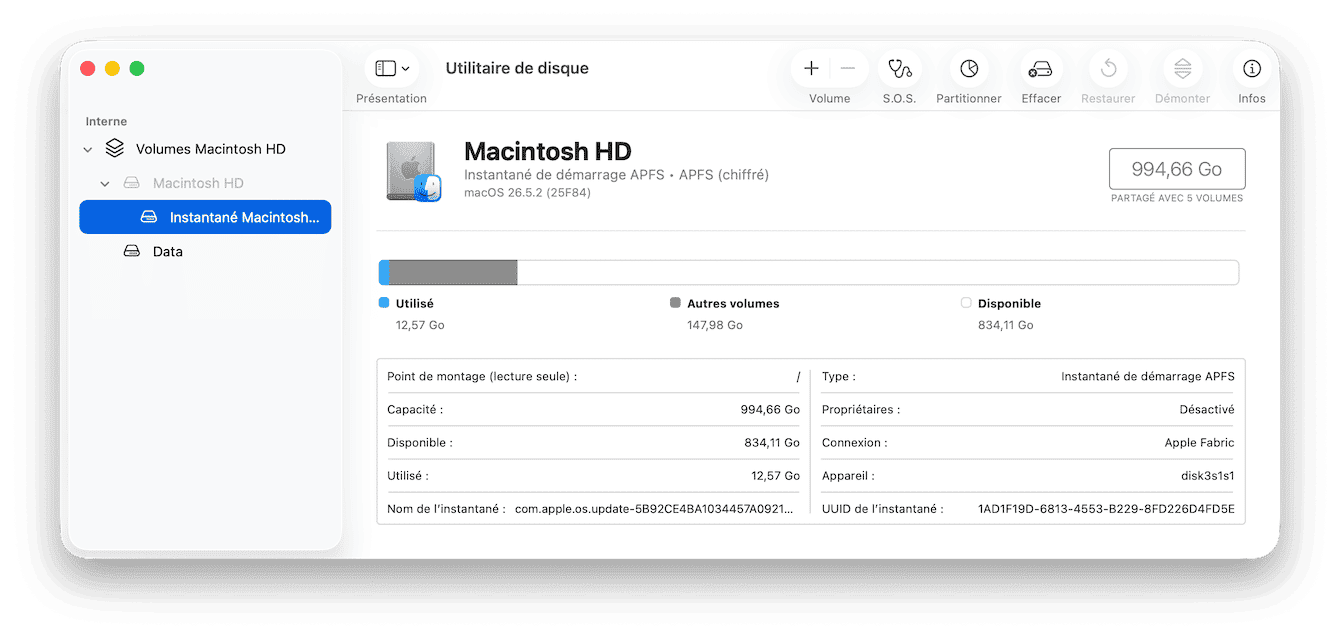Click the Macintosh HD drive thumbnail
This screenshot has height=638, width=1340.
coord(414,172)
